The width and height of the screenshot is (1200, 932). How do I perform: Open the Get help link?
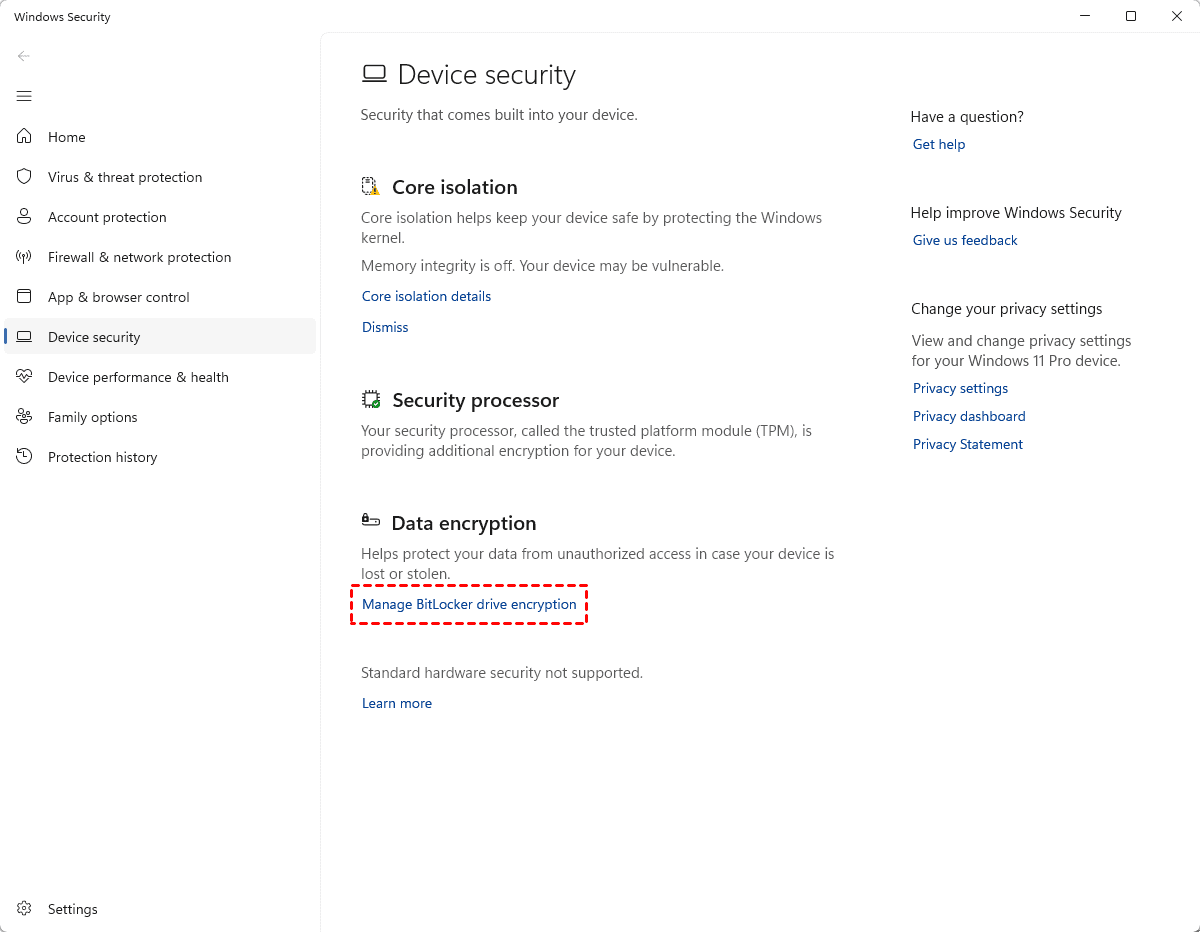point(939,144)
